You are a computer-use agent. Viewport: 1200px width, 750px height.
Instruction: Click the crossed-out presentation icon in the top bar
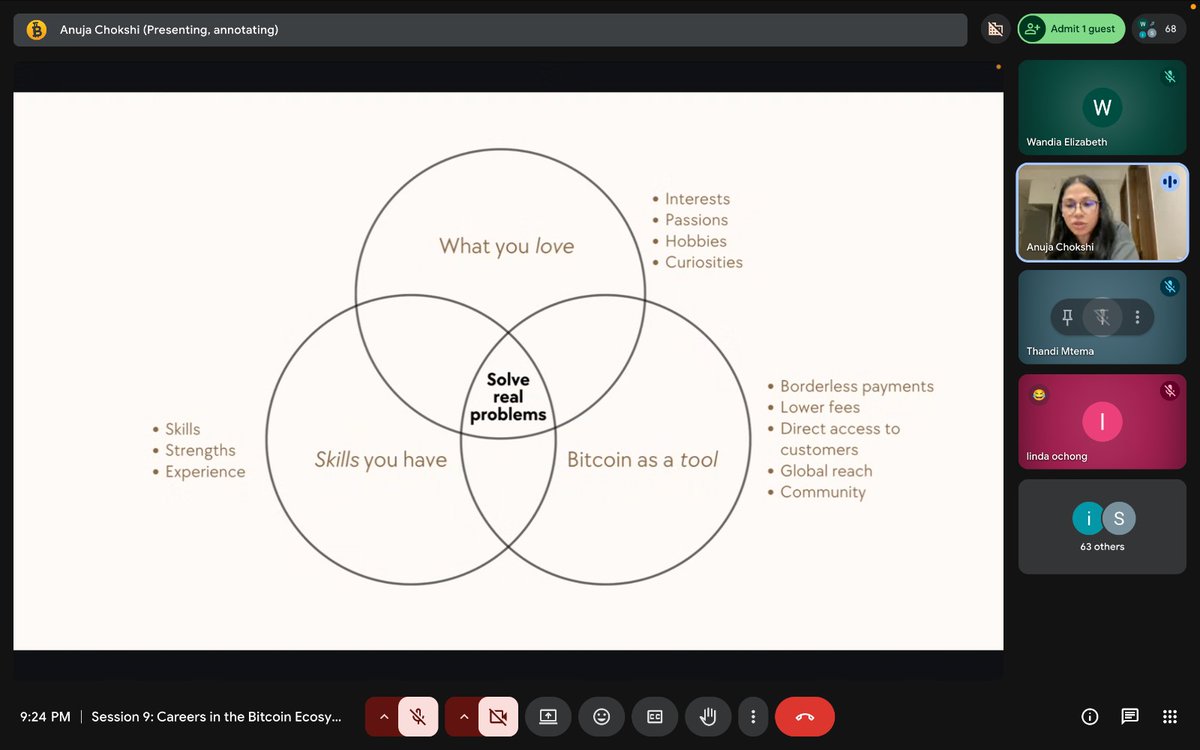point(994,29)
